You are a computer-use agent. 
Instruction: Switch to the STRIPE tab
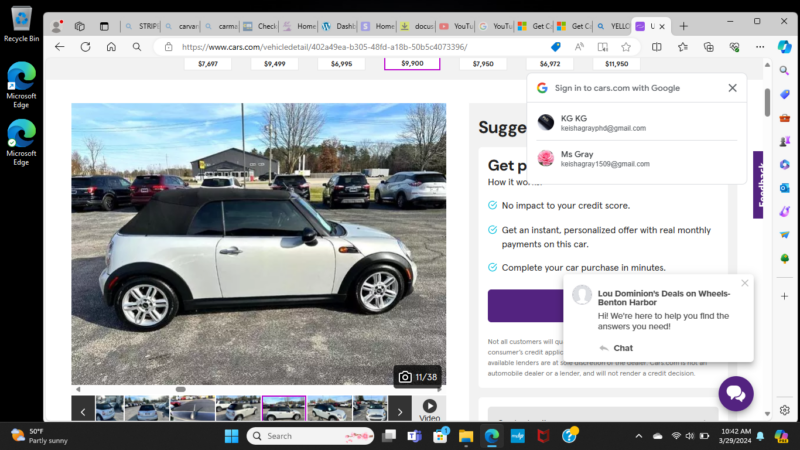(142, 26)
